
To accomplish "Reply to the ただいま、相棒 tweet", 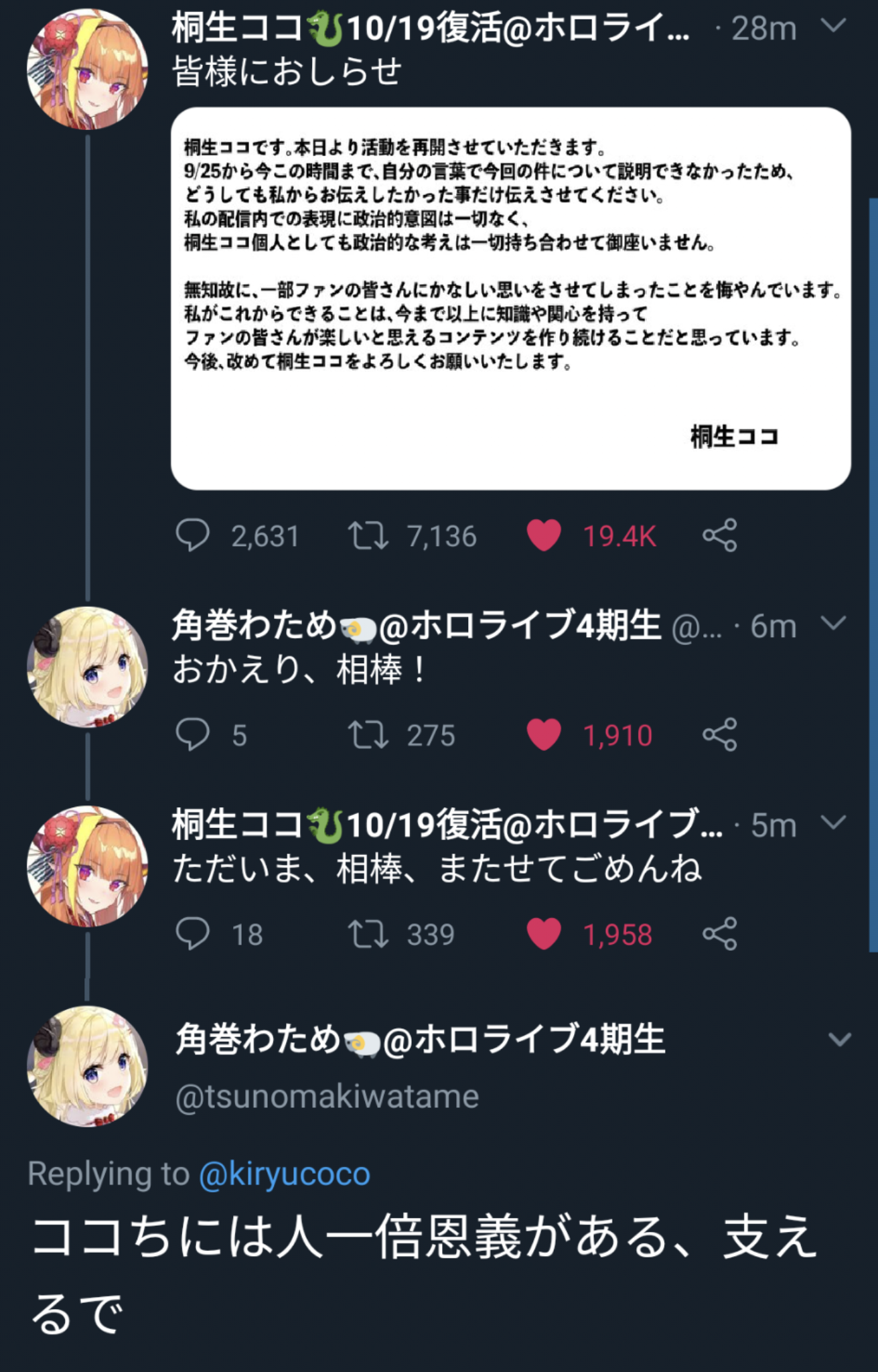I will tap(193, 933).
